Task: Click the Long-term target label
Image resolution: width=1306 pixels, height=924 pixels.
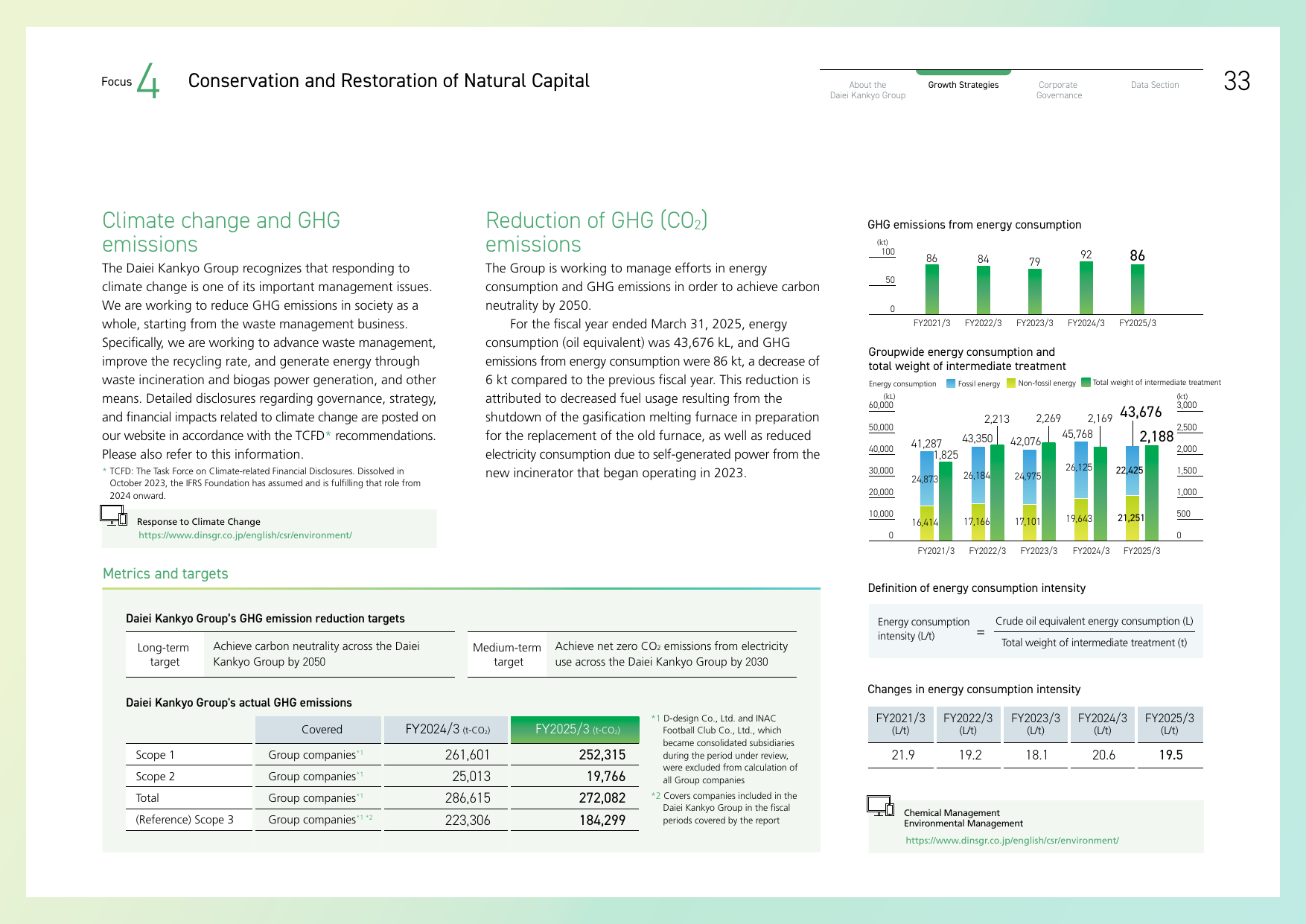Action: (164, 654)
